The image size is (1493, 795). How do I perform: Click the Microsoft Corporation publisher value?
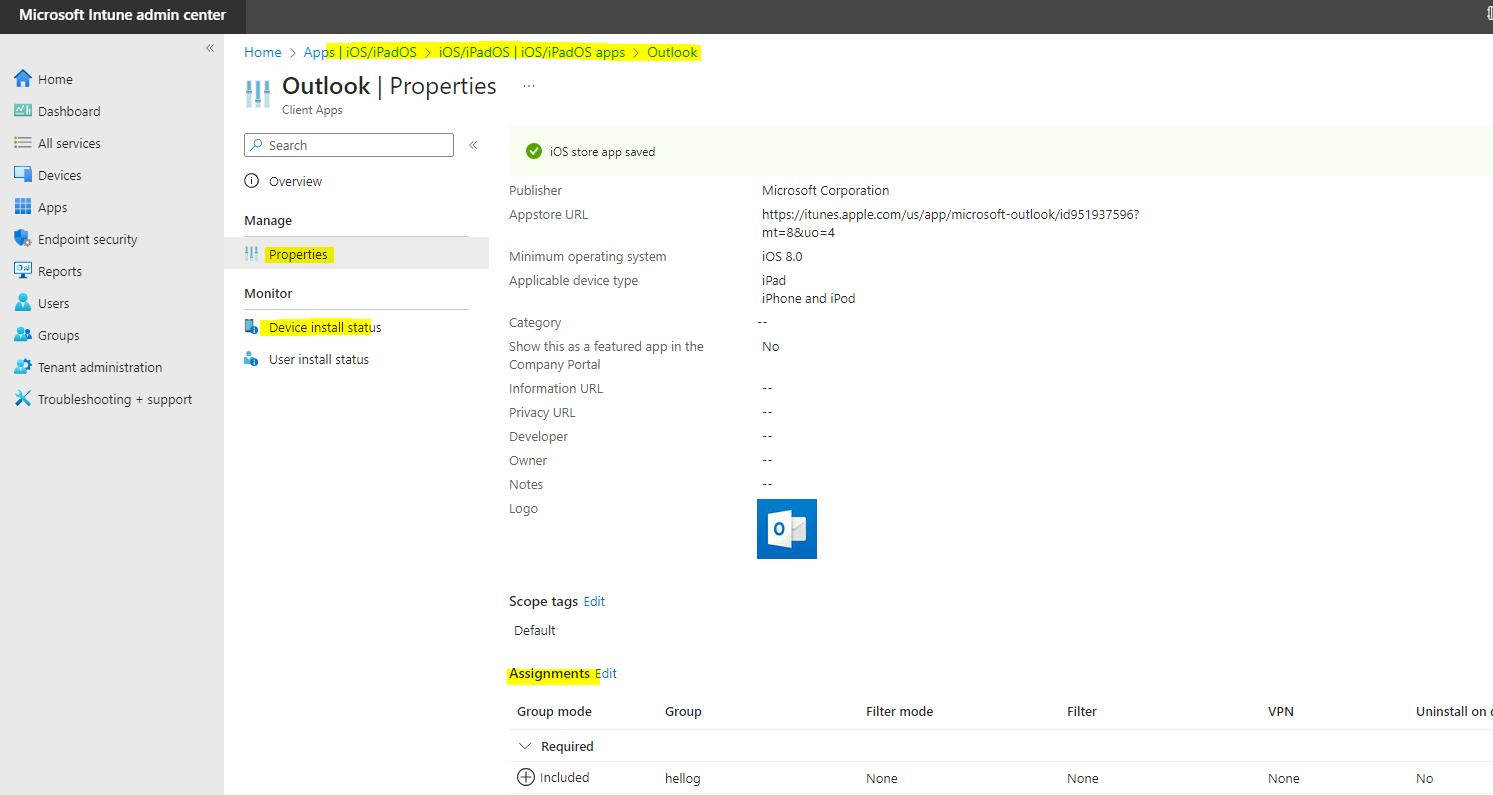coord(825,190)
